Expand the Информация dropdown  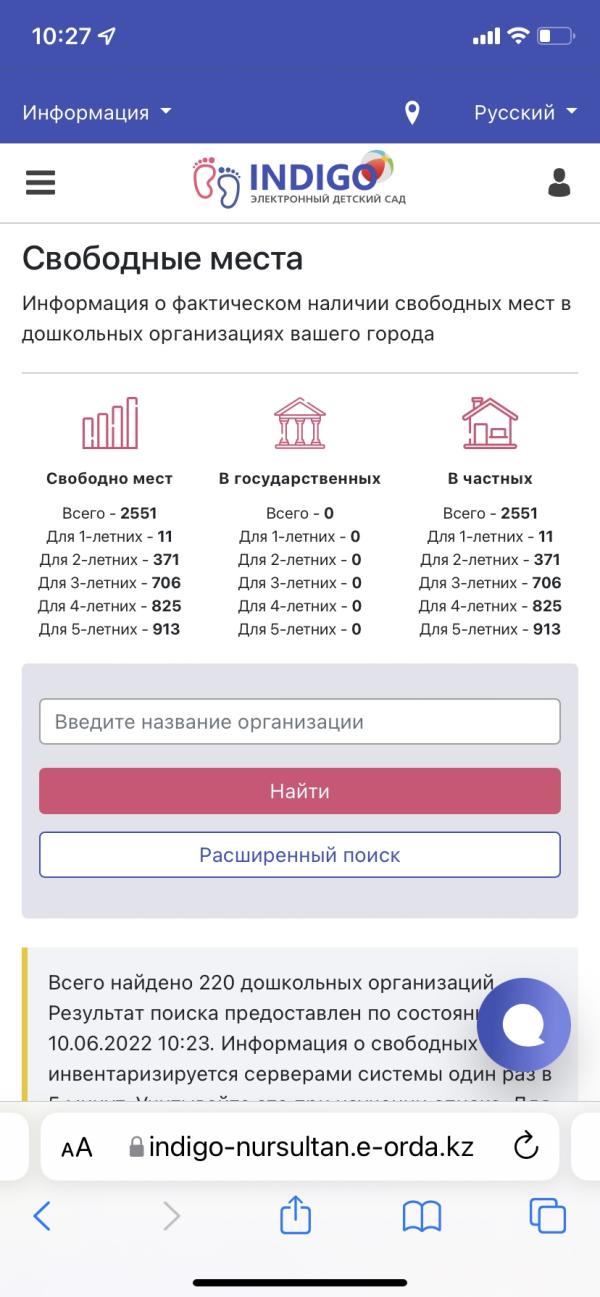coord(97,113)
